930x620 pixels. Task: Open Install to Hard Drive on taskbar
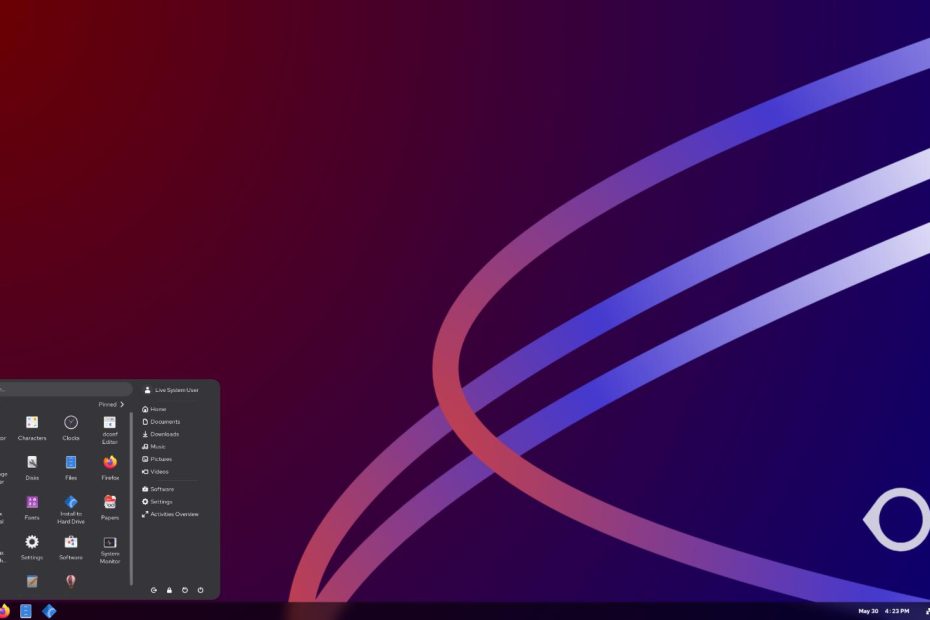click(x=49, y=611)
